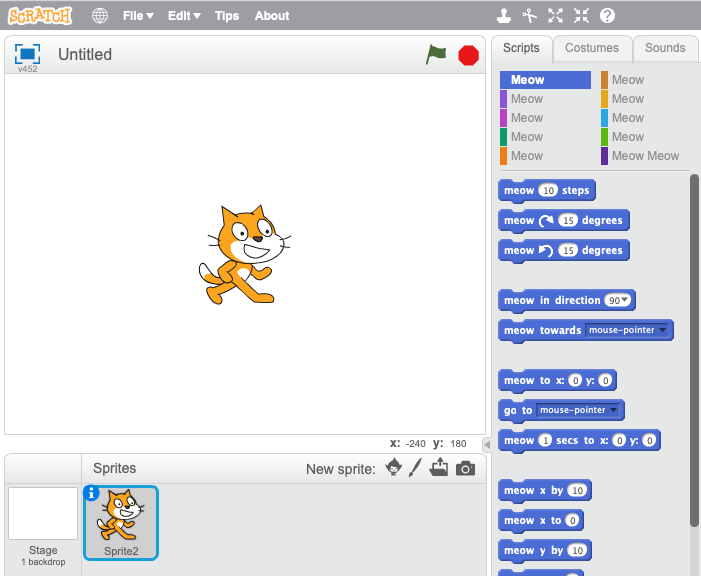Edit 10 in meow x by block
Screen dimensions: 701x576
tap(577, 491)
